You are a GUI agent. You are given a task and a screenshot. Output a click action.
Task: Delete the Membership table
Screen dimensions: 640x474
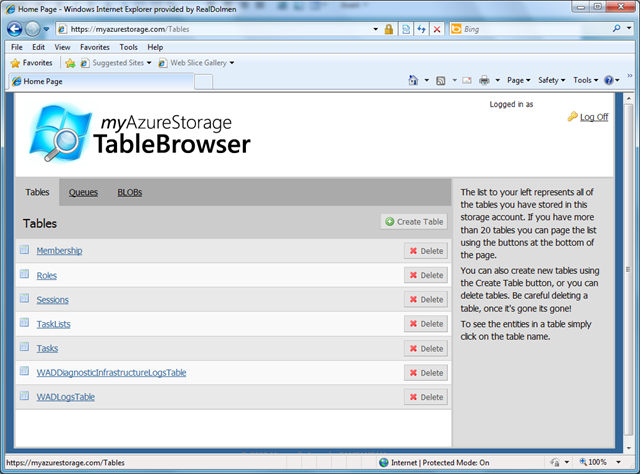[426, 251]
